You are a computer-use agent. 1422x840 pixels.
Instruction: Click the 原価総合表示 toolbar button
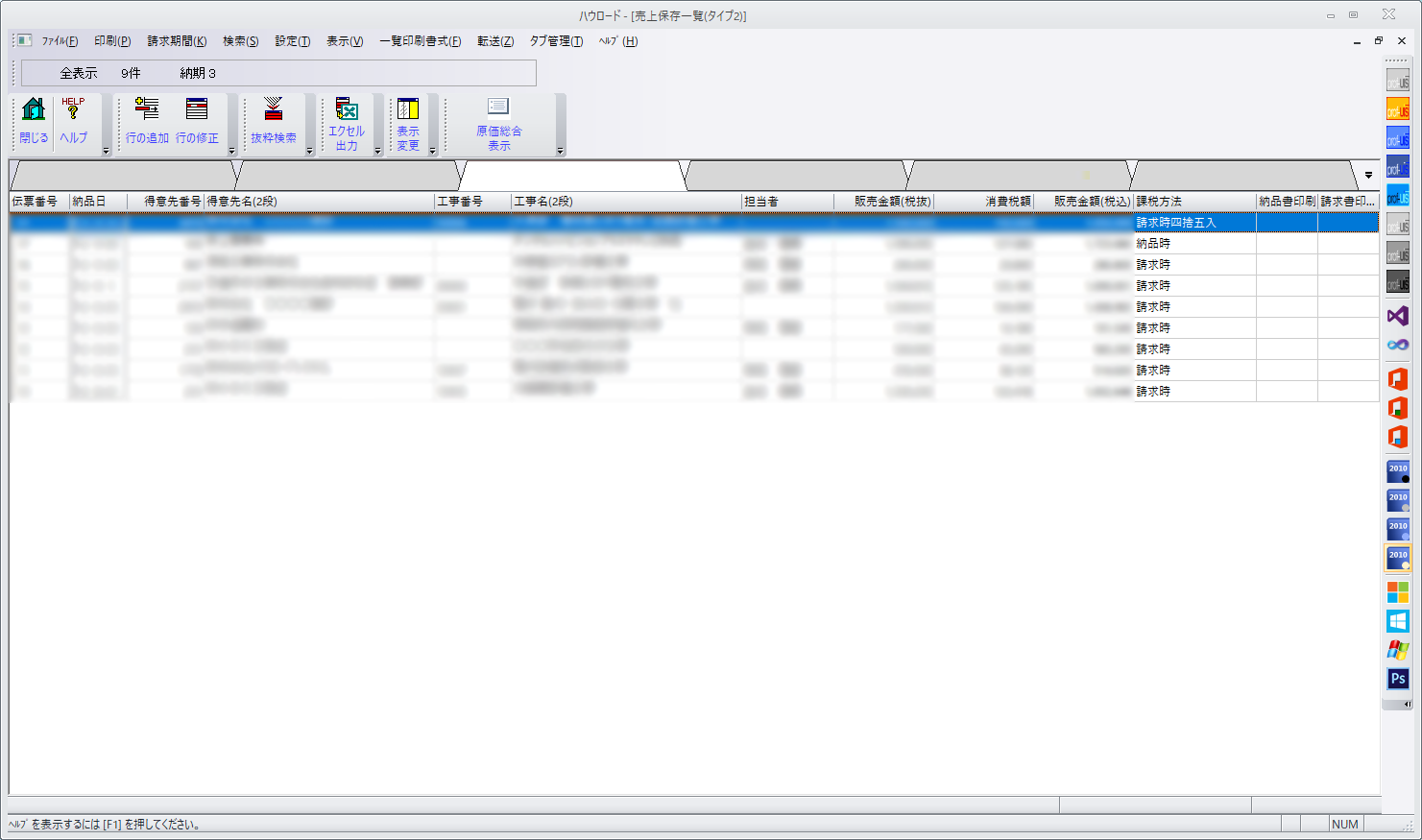[x=498, y=108]
